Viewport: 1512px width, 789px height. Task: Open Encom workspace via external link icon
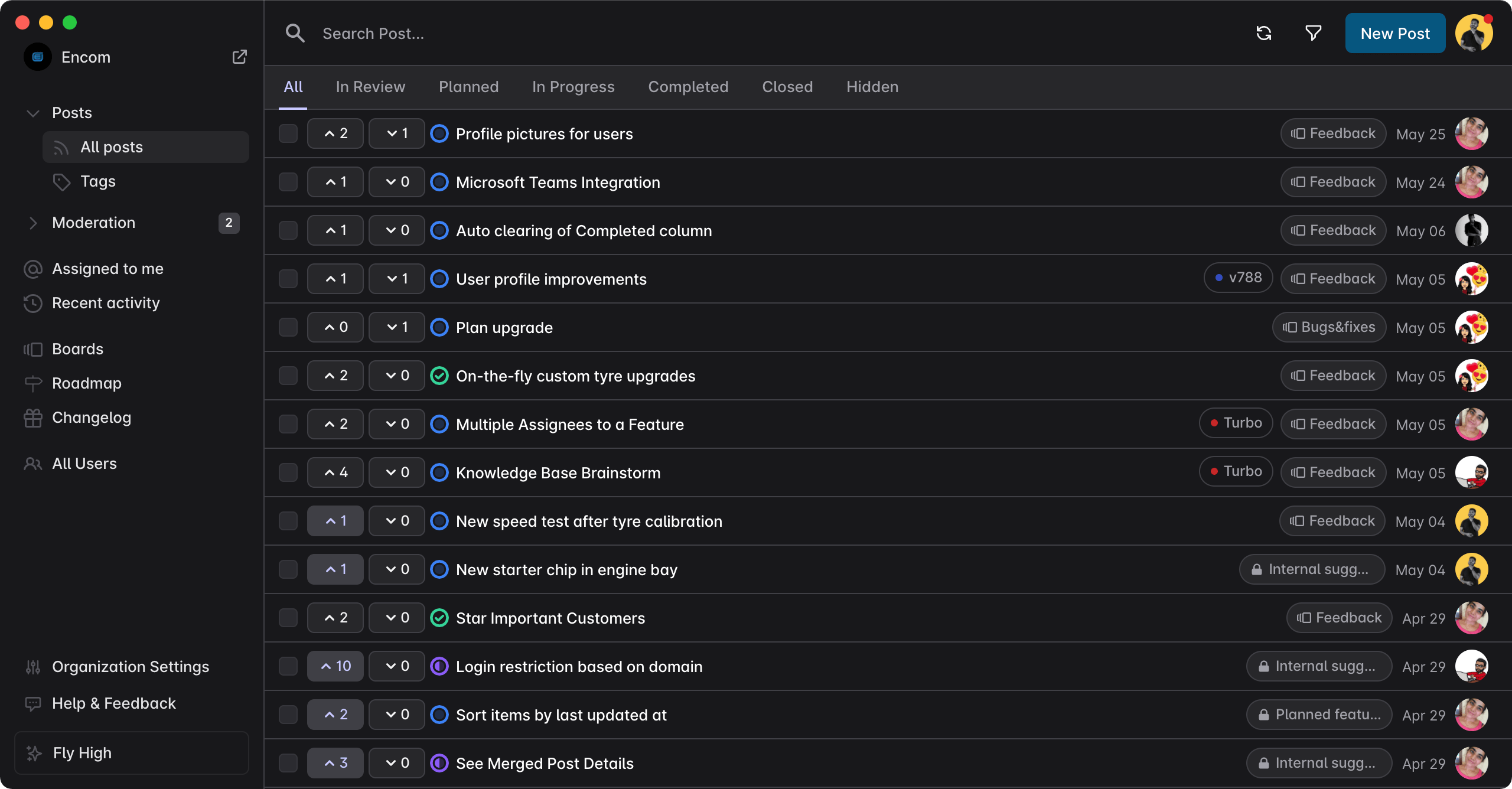pos(240,57)
